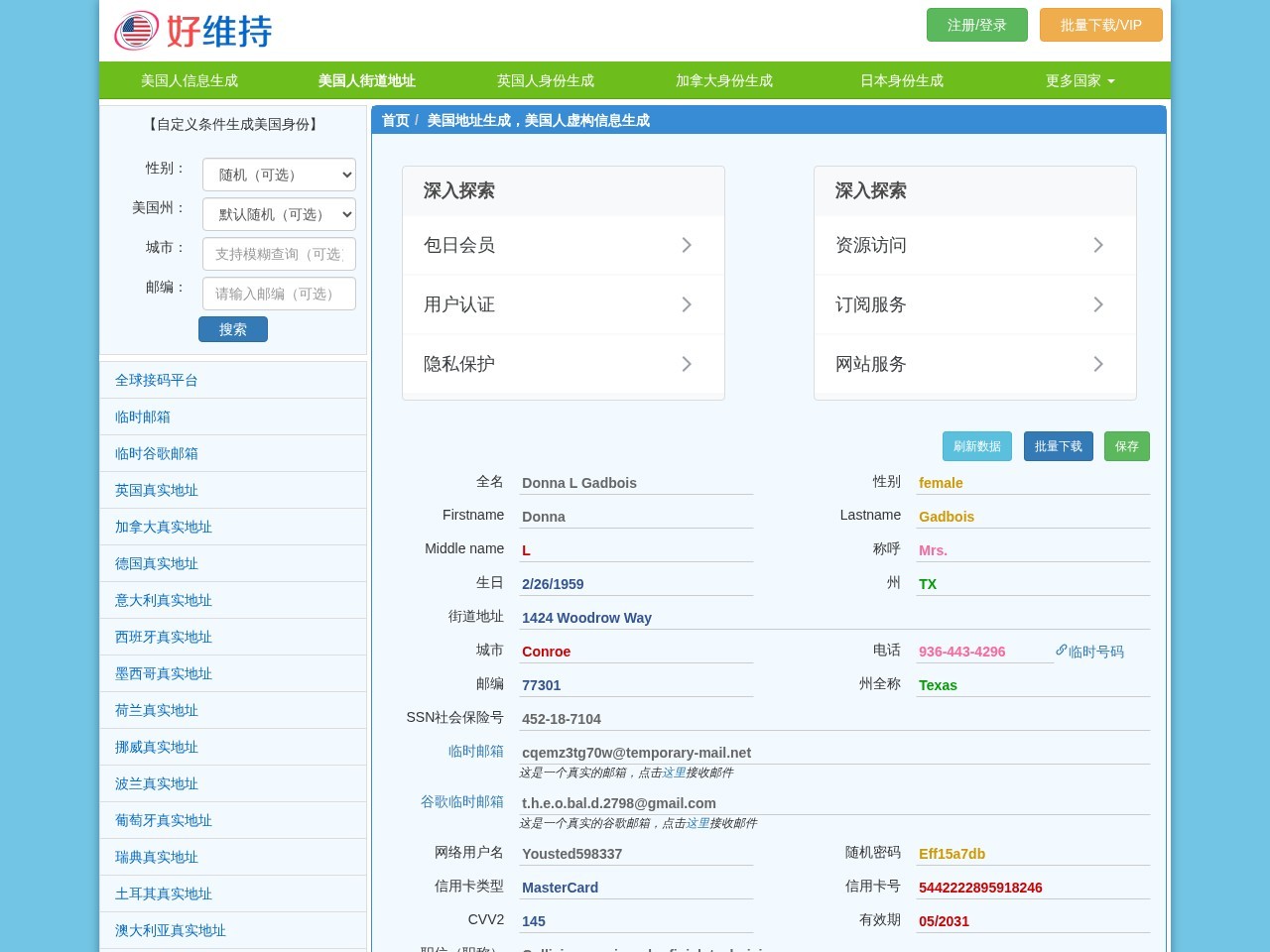Open the 美国州 state dropdown
This screenshot has width=1270, height=952.
279,214
